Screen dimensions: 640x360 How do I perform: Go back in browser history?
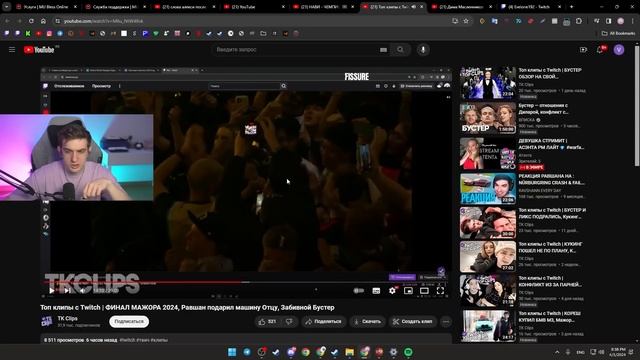(7, 21)
